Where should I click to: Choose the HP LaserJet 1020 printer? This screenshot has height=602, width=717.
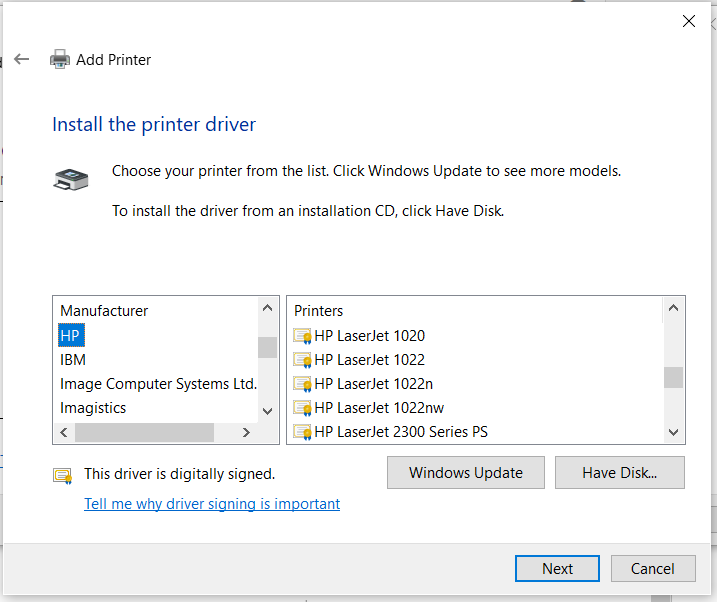pos(369,336)
